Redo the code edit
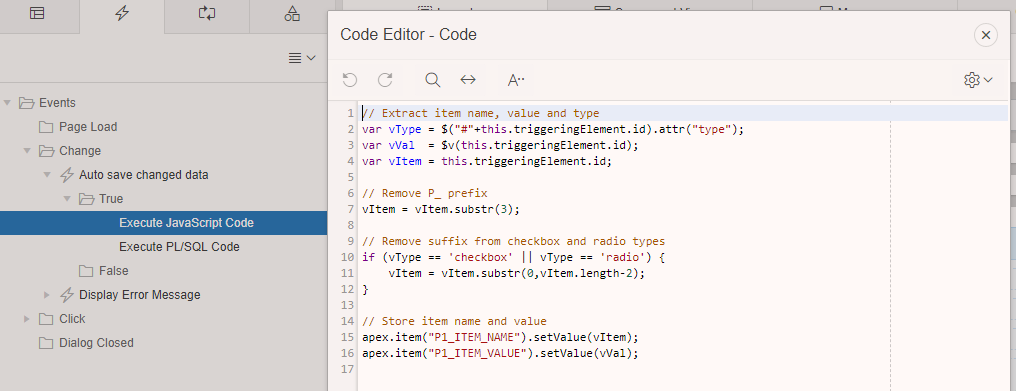 click(x=385, y=80)
